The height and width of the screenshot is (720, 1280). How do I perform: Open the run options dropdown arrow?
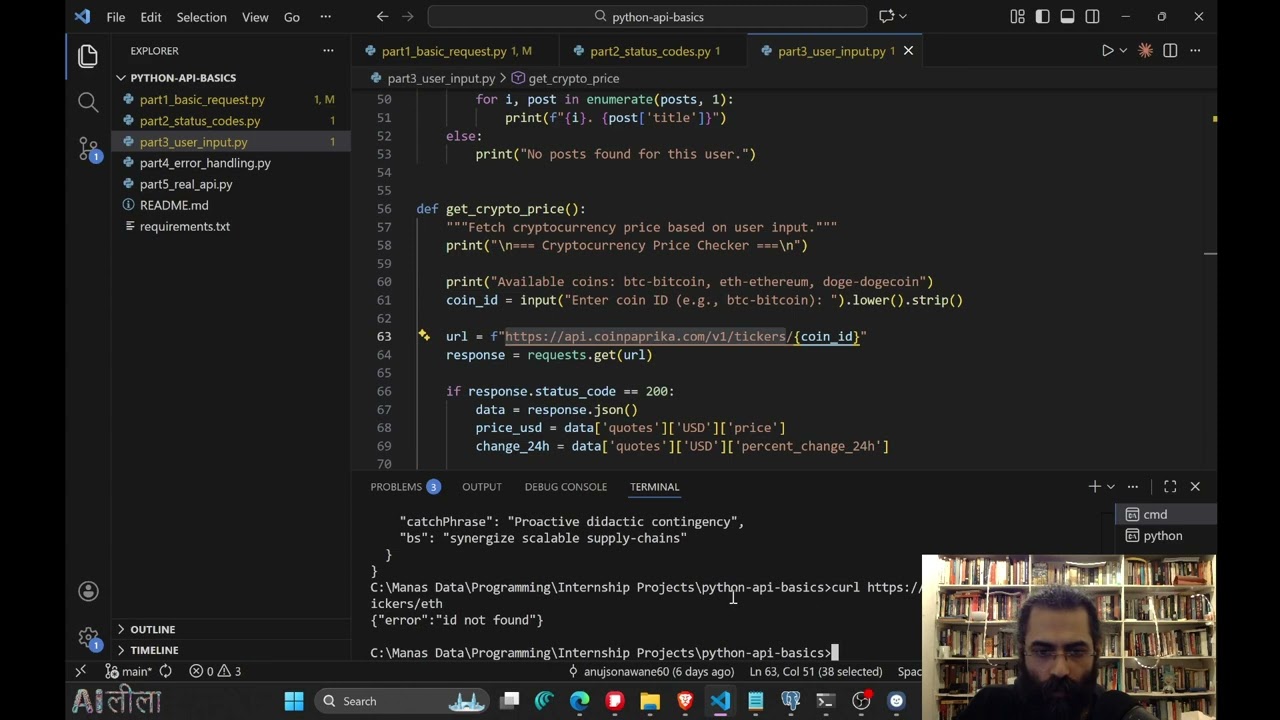[1123, 50]
